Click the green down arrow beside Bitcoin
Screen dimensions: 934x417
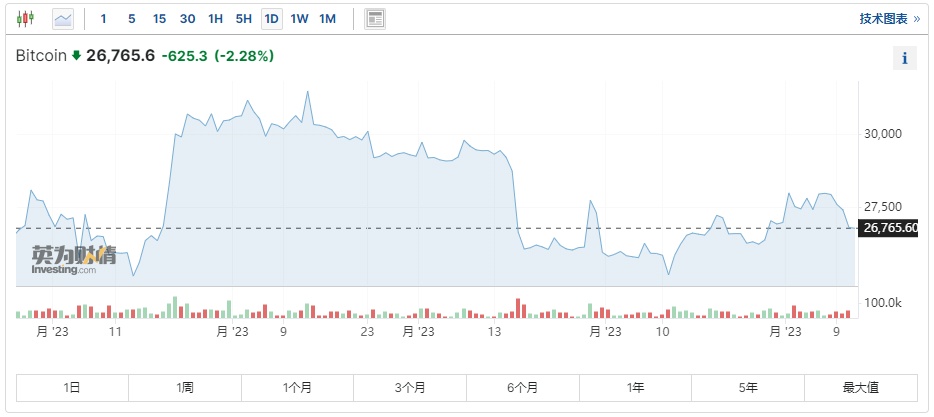pyautogui.click(x=76, y=56)
